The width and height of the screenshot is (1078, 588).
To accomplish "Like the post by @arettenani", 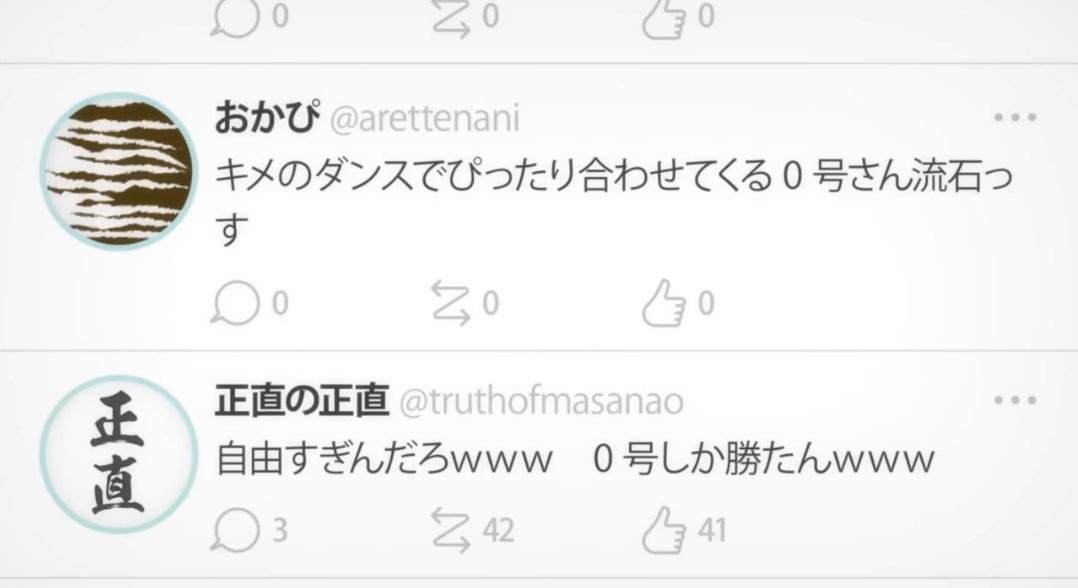I will click(664, 303).
